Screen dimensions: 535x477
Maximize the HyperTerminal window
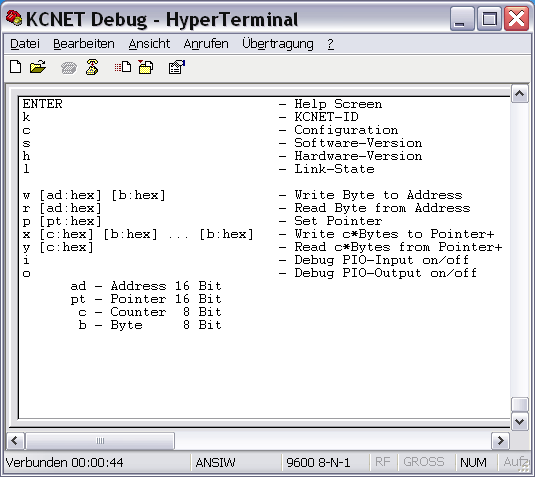(x=489, y=18)
